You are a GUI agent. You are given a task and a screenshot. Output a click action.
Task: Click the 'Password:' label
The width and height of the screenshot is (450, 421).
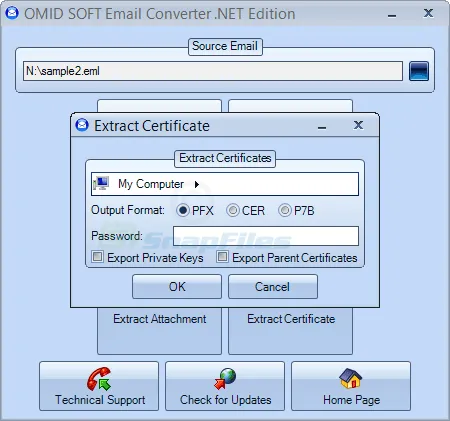tap(117, 236)
